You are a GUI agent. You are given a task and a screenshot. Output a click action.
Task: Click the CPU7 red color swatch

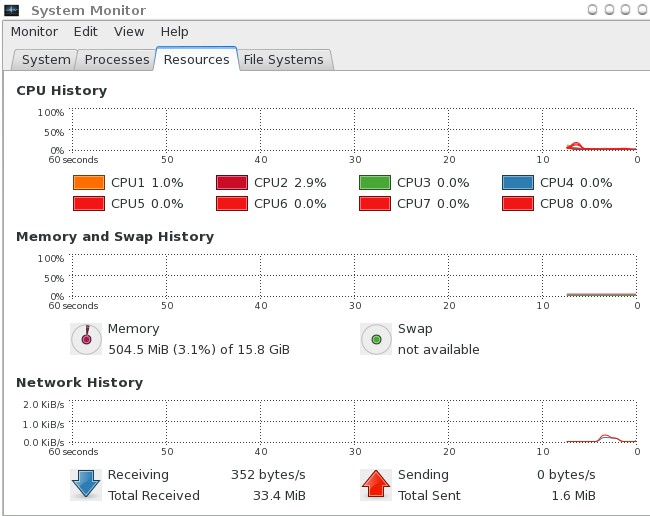click(375, 203)
